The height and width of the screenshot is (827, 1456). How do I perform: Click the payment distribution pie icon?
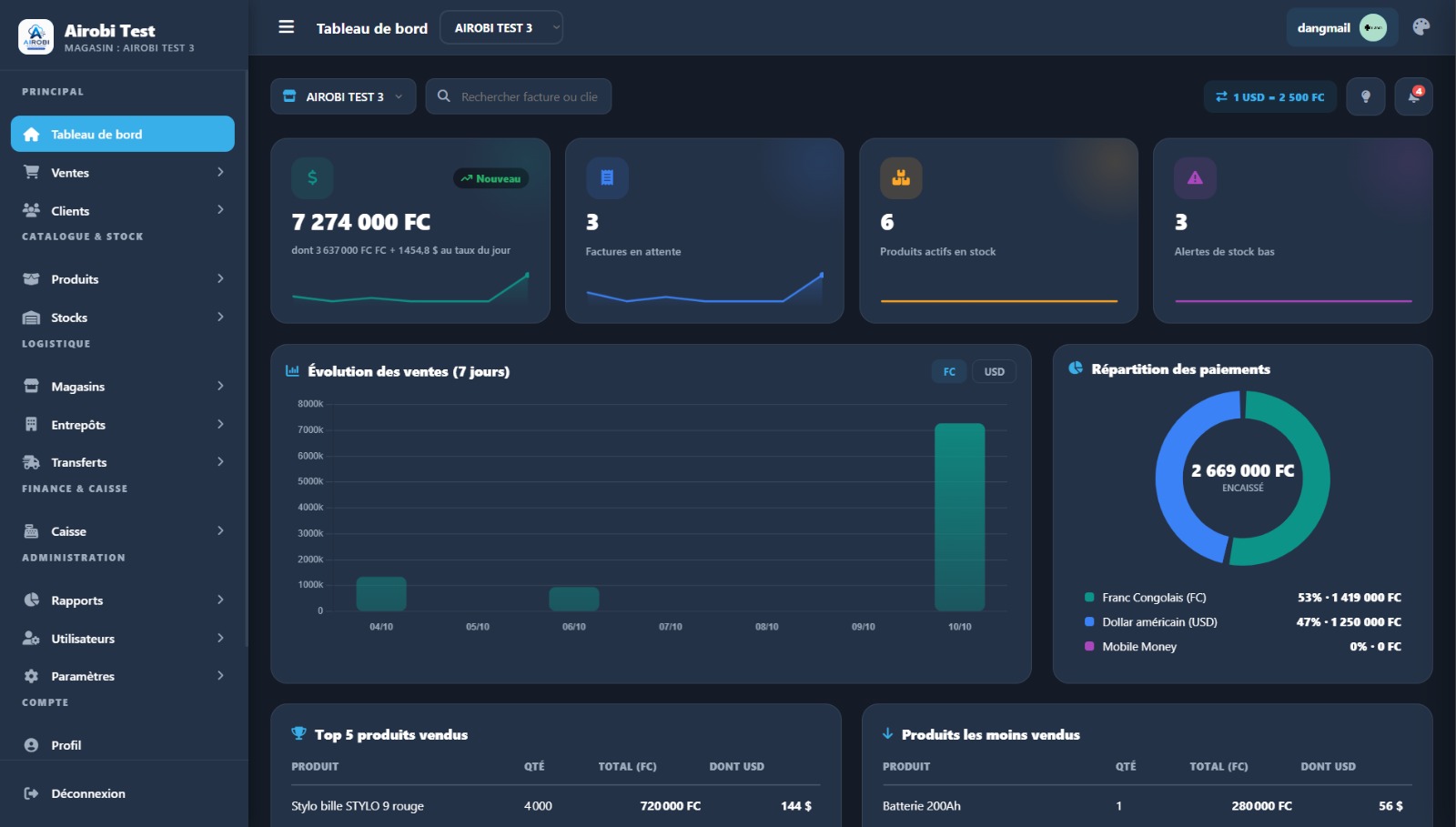coord(1076,368)
